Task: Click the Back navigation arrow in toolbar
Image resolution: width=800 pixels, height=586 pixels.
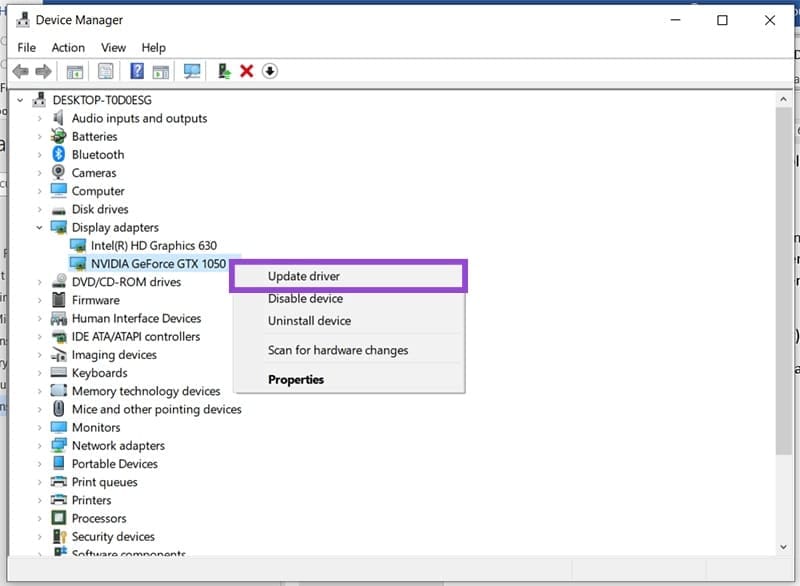Action: pos(21,70)
